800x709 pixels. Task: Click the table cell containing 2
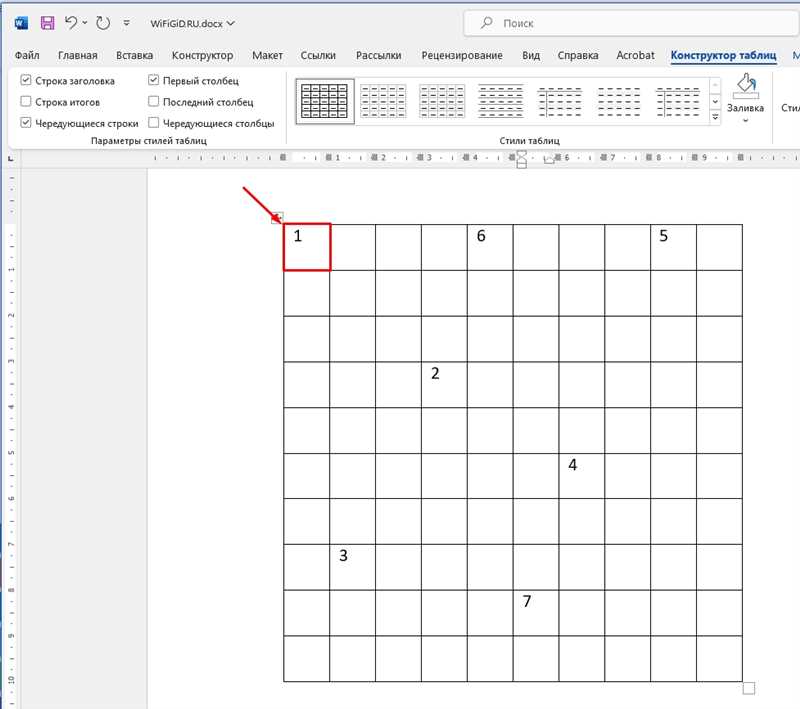444,385
